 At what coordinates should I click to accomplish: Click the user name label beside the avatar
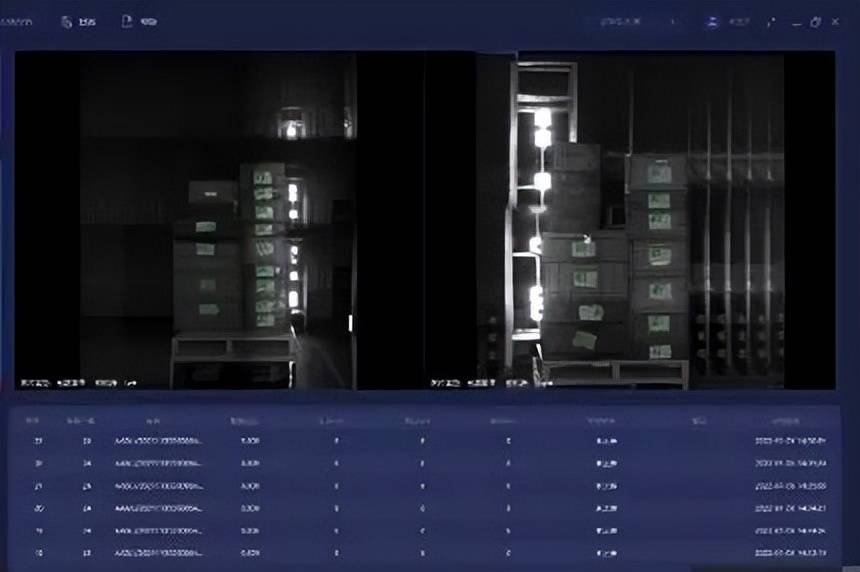click(740, 22)
